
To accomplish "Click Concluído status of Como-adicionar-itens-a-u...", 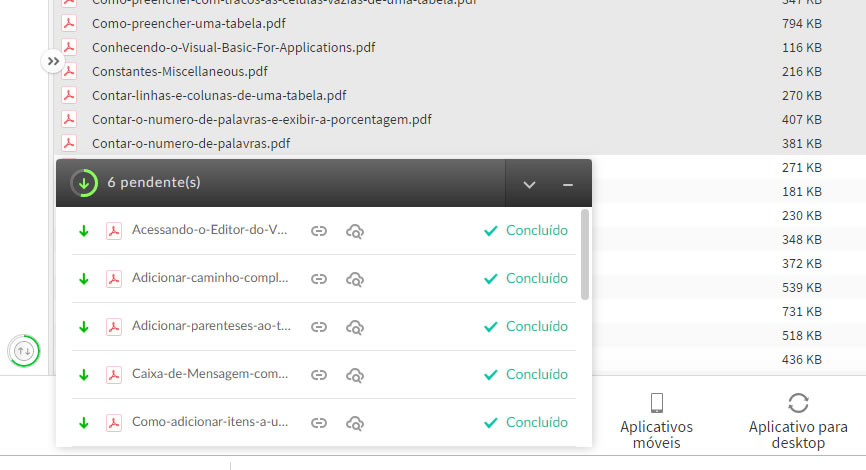I will click(526, 423).
